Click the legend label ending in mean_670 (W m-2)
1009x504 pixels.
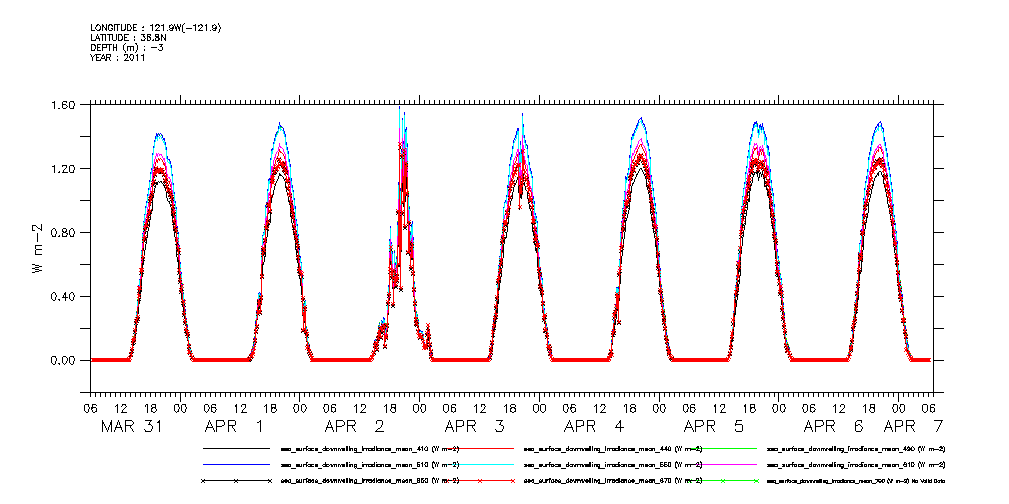coord(613,481)
